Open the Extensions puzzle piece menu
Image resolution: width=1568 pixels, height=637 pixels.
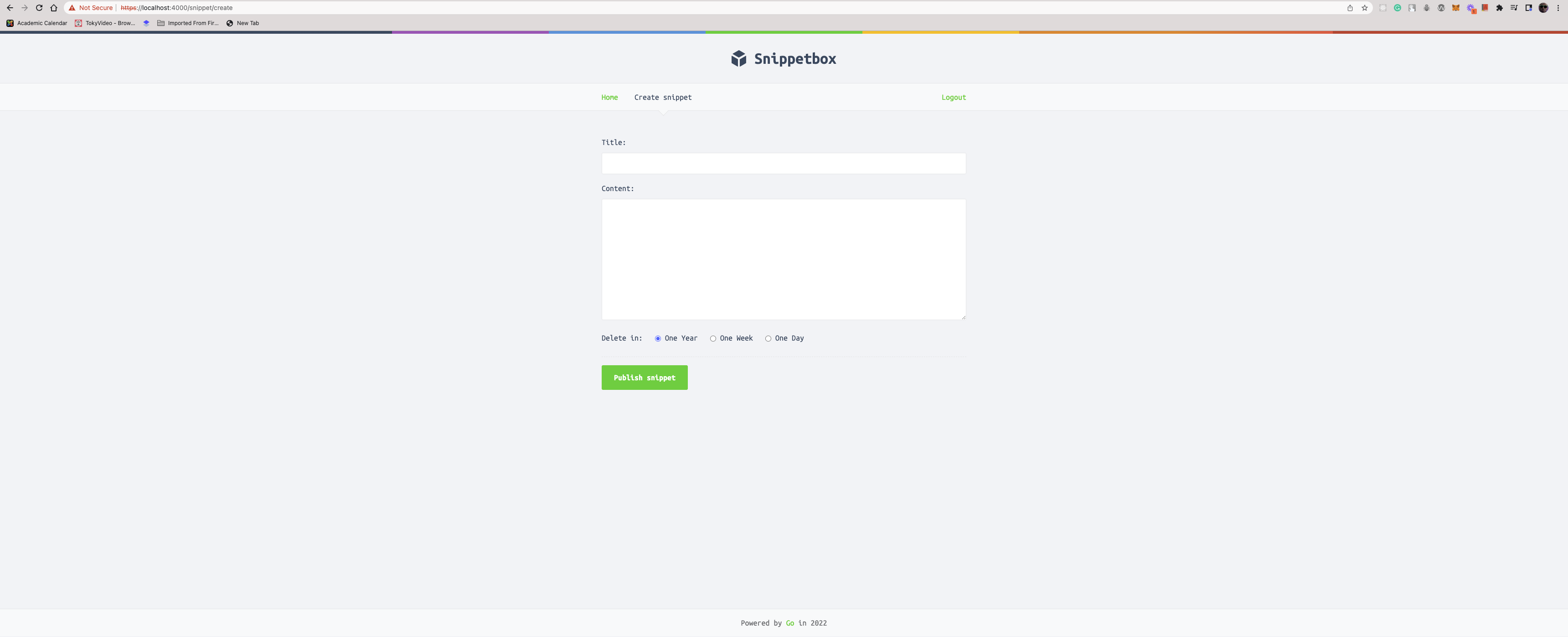(1499, 8)
